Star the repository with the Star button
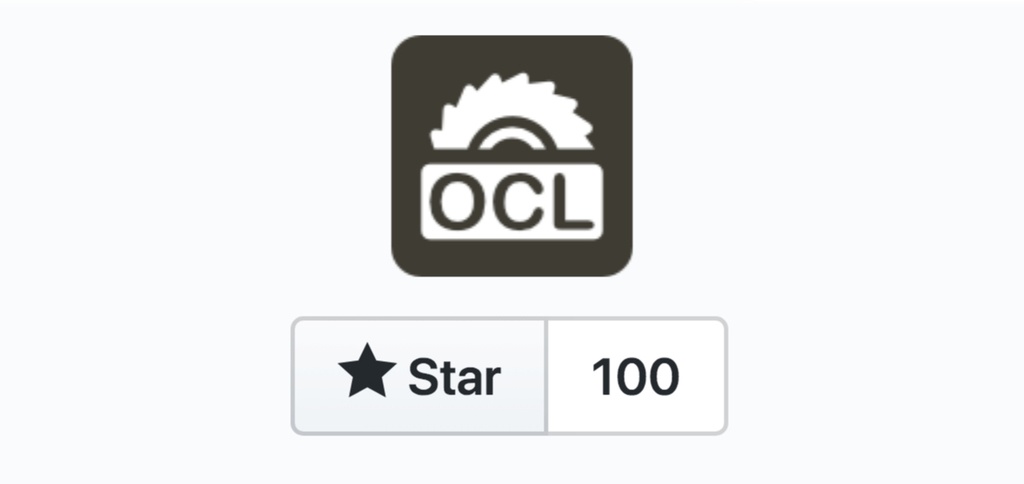Image resolution: width=1024 pixels, height=484 pixels. 419,376
